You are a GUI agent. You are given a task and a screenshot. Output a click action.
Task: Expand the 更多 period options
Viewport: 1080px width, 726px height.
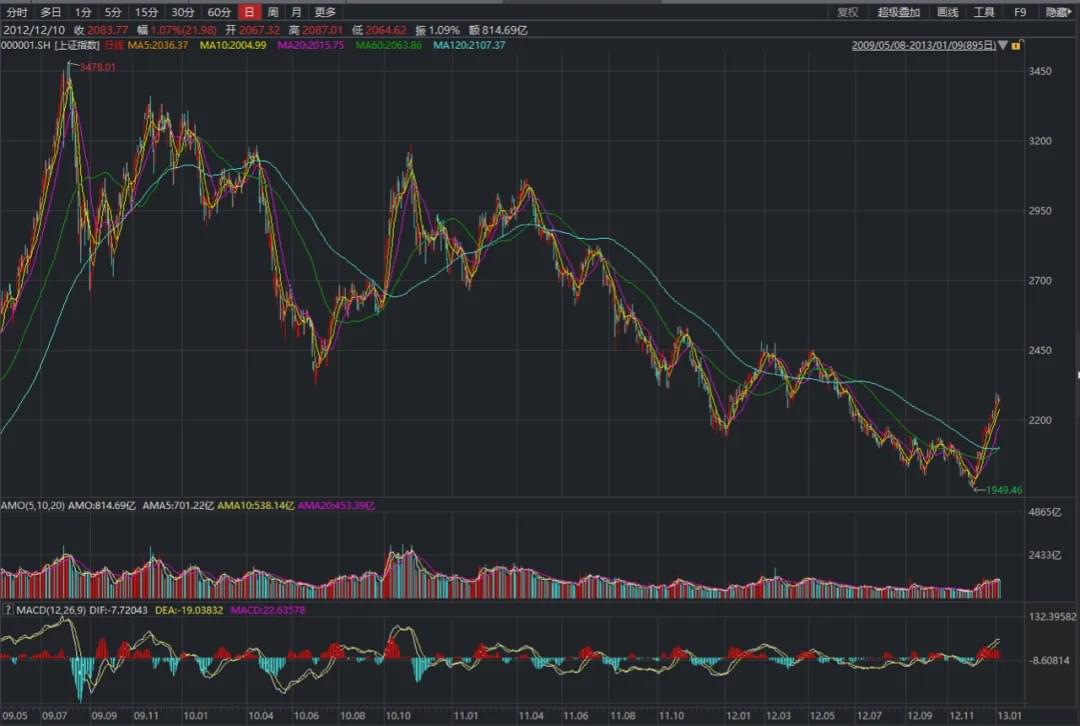(x=325, y=12)
